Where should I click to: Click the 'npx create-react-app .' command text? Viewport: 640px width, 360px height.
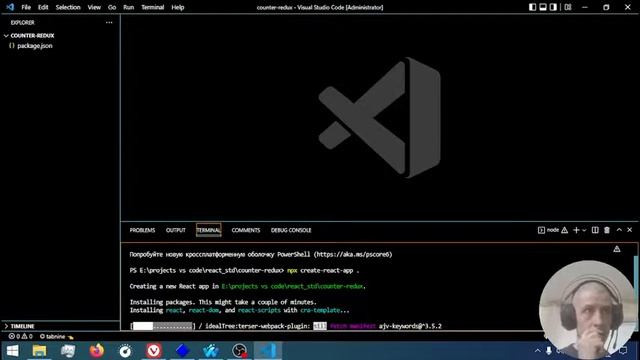pos(323,270)
